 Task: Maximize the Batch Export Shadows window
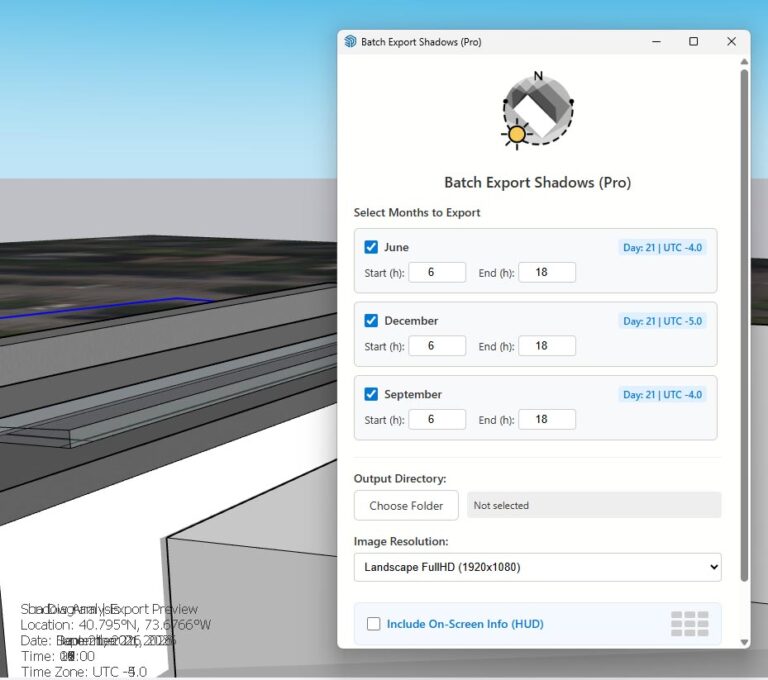coord(693,42)
